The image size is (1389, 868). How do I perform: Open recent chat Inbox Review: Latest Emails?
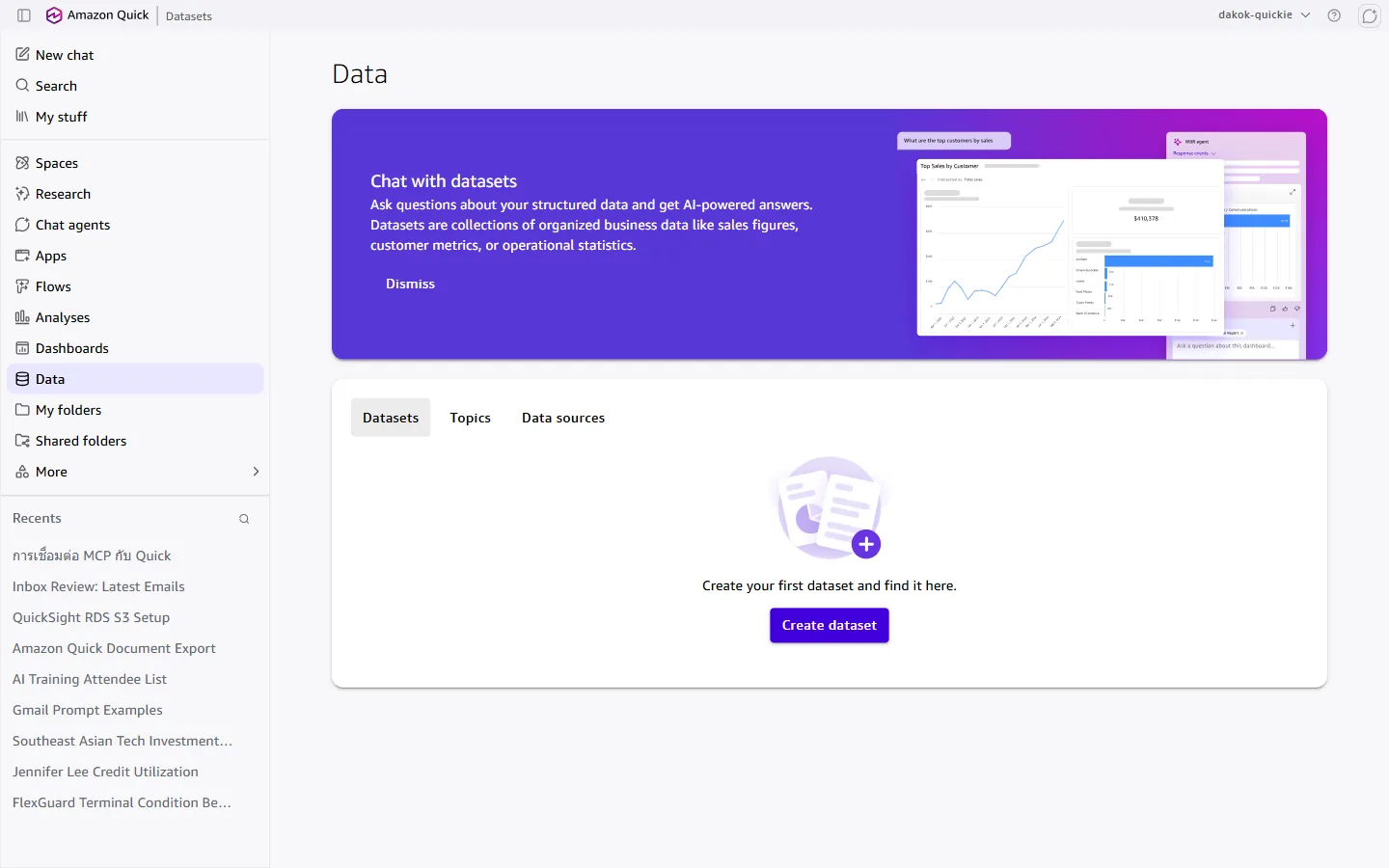point(98,586)
